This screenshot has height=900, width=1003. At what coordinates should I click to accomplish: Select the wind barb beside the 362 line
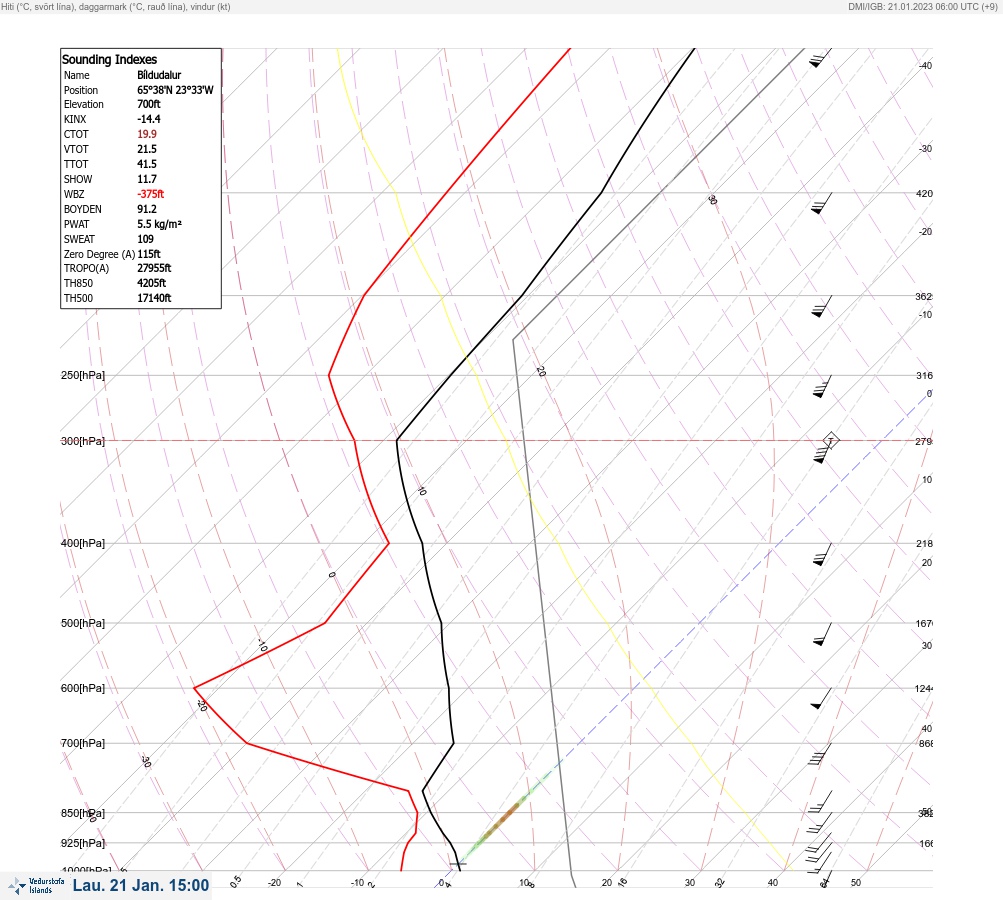tap(822, 306)
